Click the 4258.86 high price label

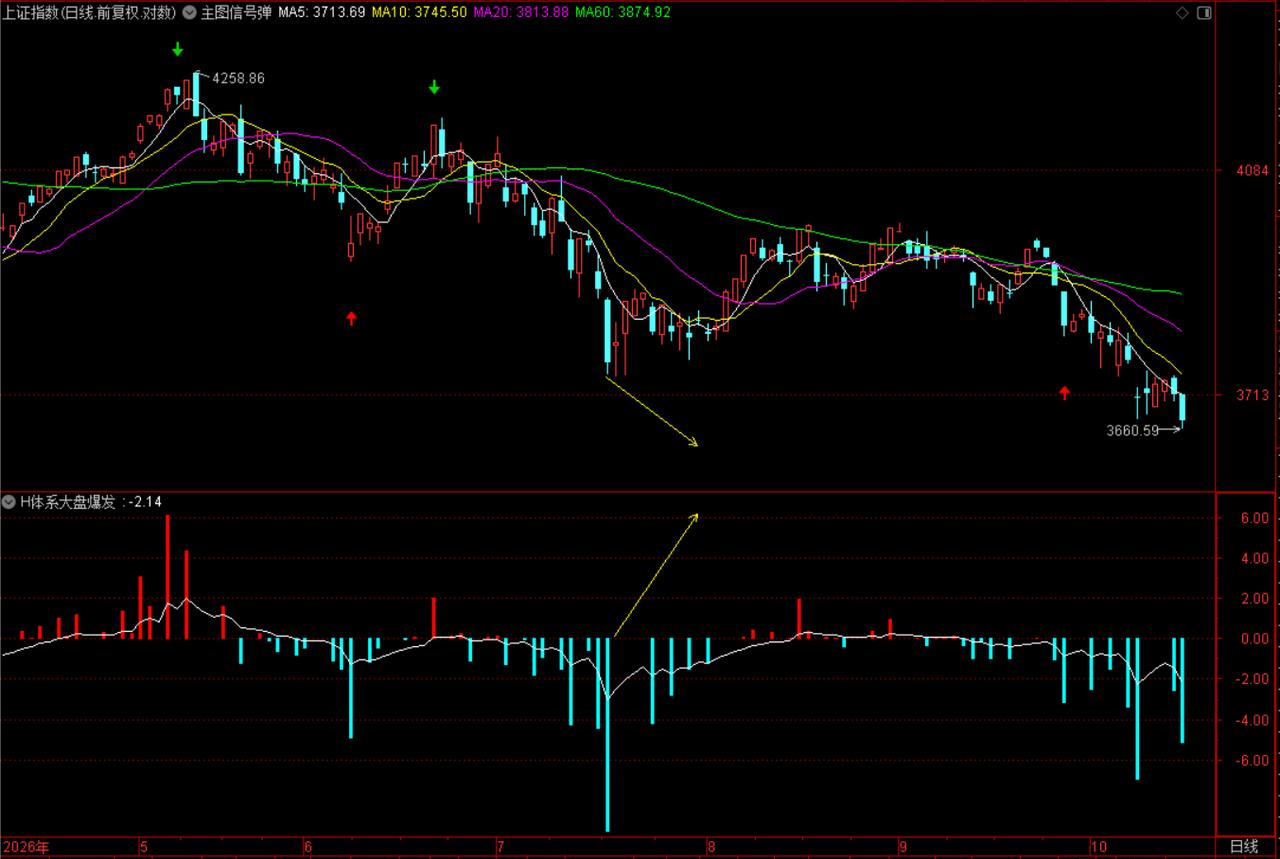click(239, 78)
